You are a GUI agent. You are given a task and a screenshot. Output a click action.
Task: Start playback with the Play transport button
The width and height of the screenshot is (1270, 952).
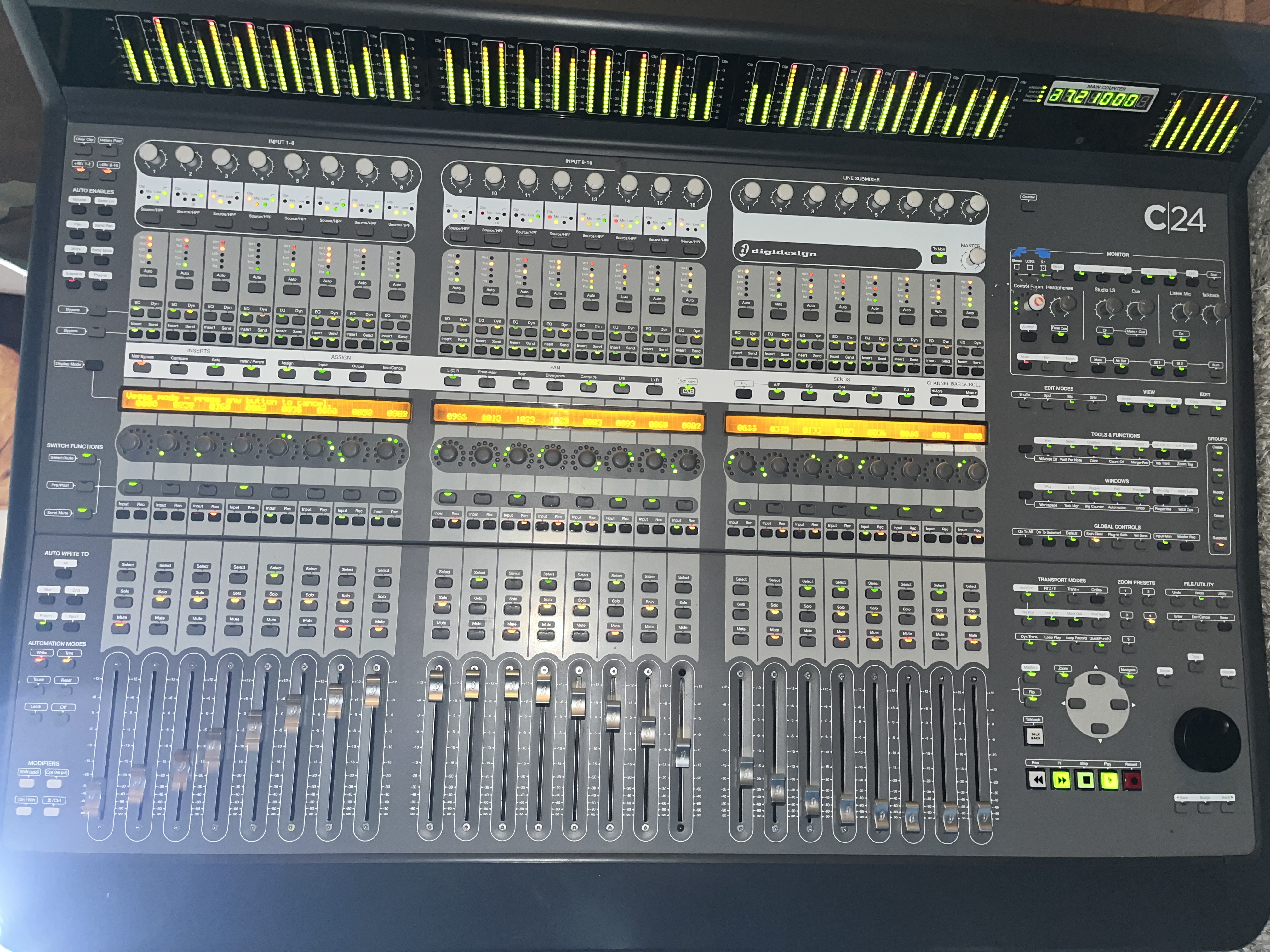(1109, 780)
